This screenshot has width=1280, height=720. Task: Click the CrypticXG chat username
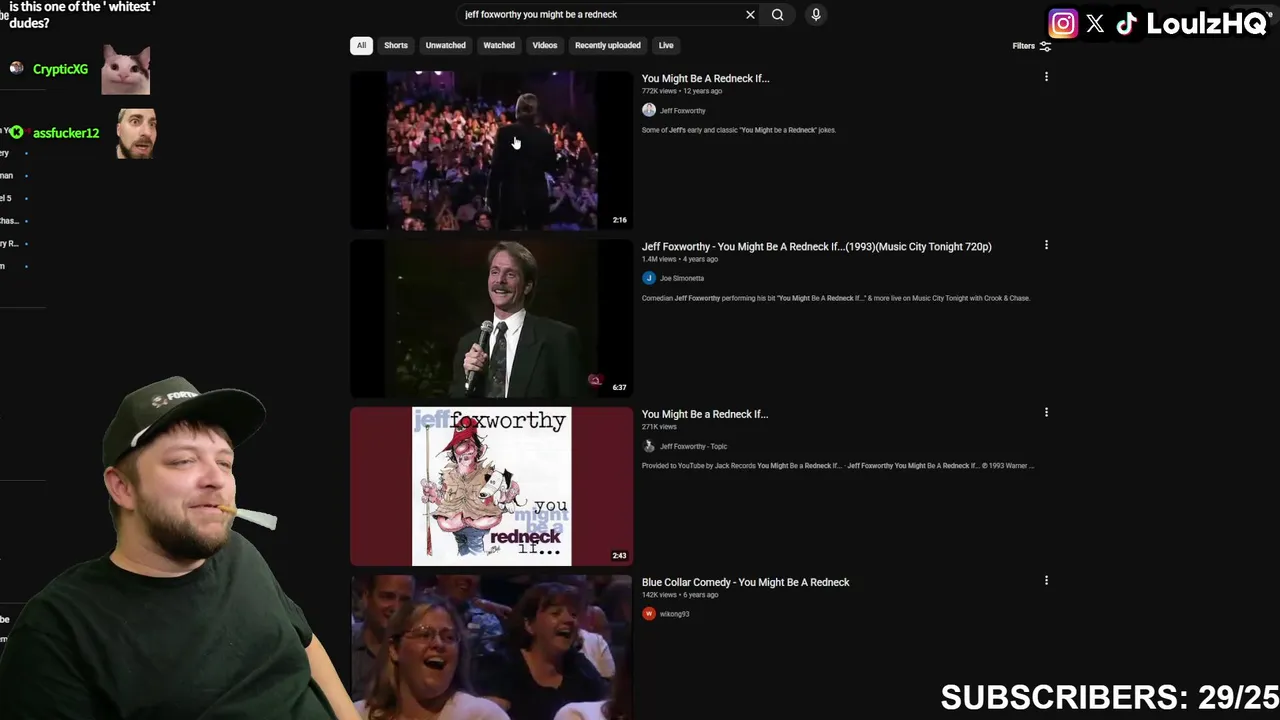coord(60,69)
